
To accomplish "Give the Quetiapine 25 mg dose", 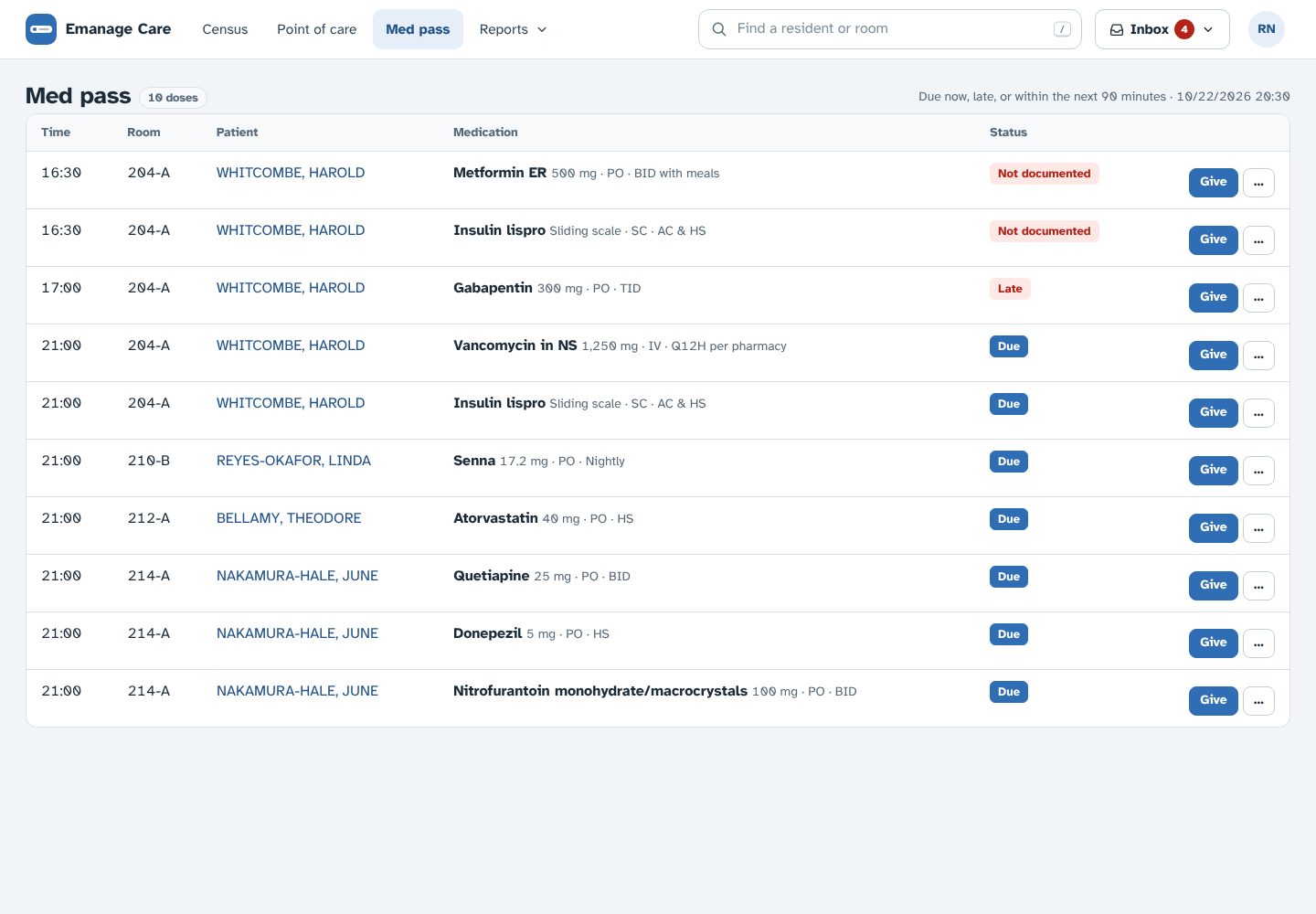I will pos(1213,585).
